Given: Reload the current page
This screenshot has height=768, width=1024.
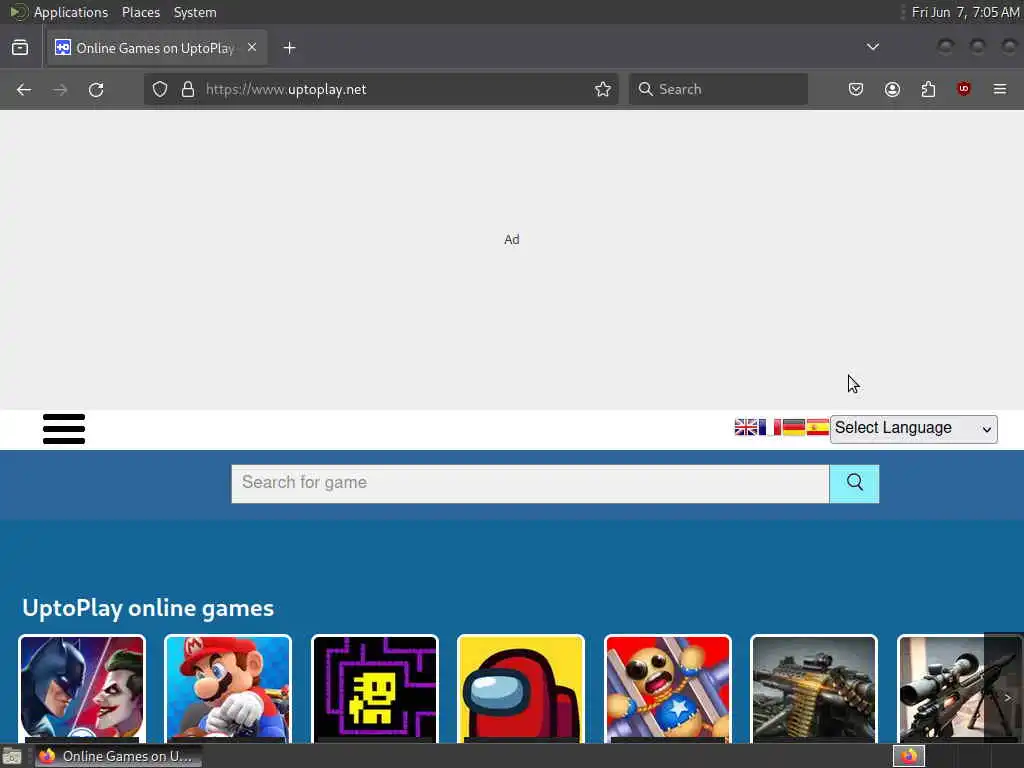Looking at the screenshot, I should click(96, 89).
